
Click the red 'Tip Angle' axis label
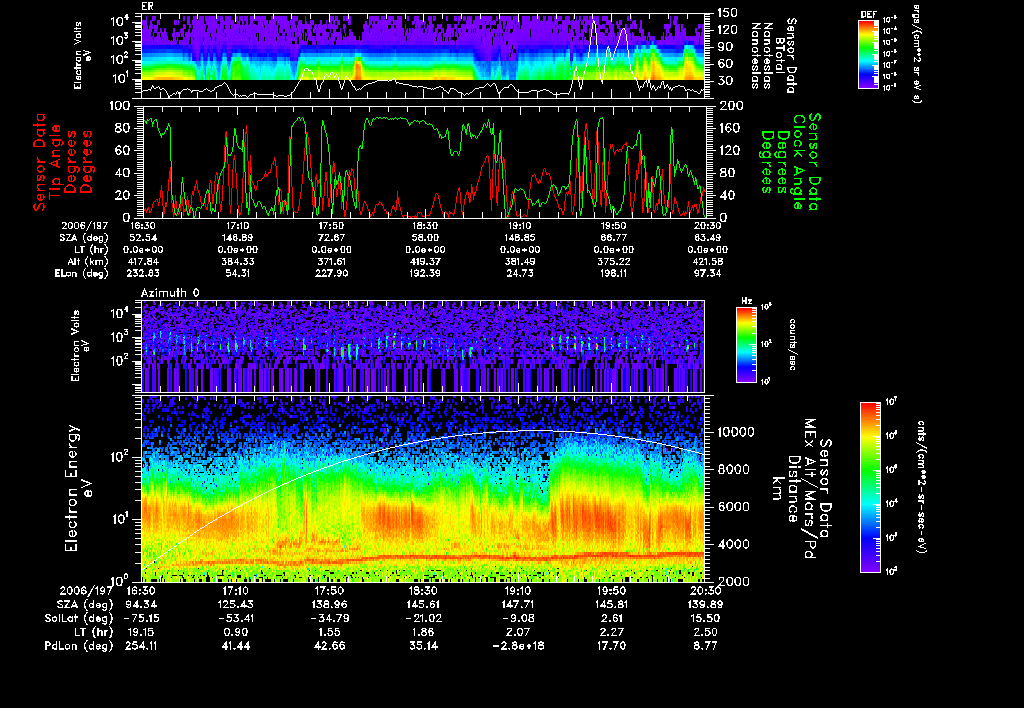point(56,161)
